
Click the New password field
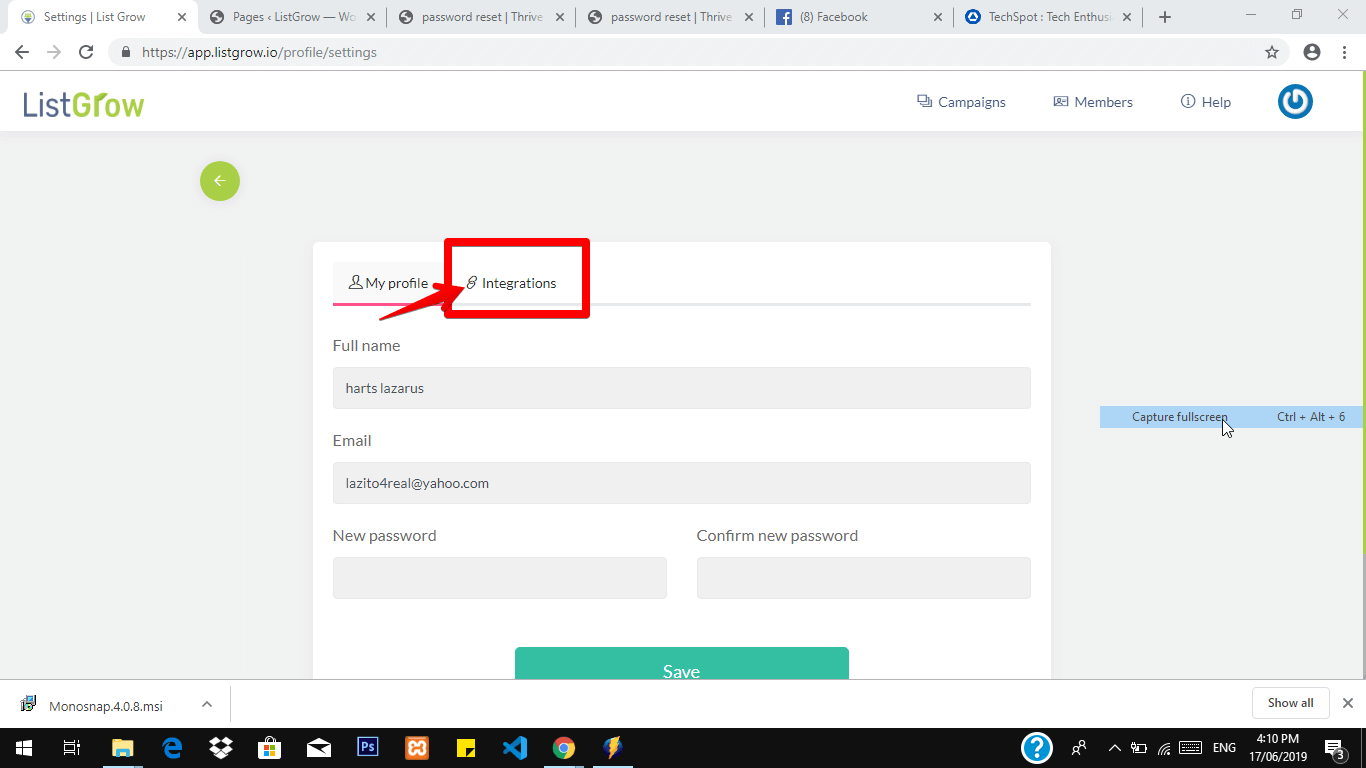[x=500, y=578]
